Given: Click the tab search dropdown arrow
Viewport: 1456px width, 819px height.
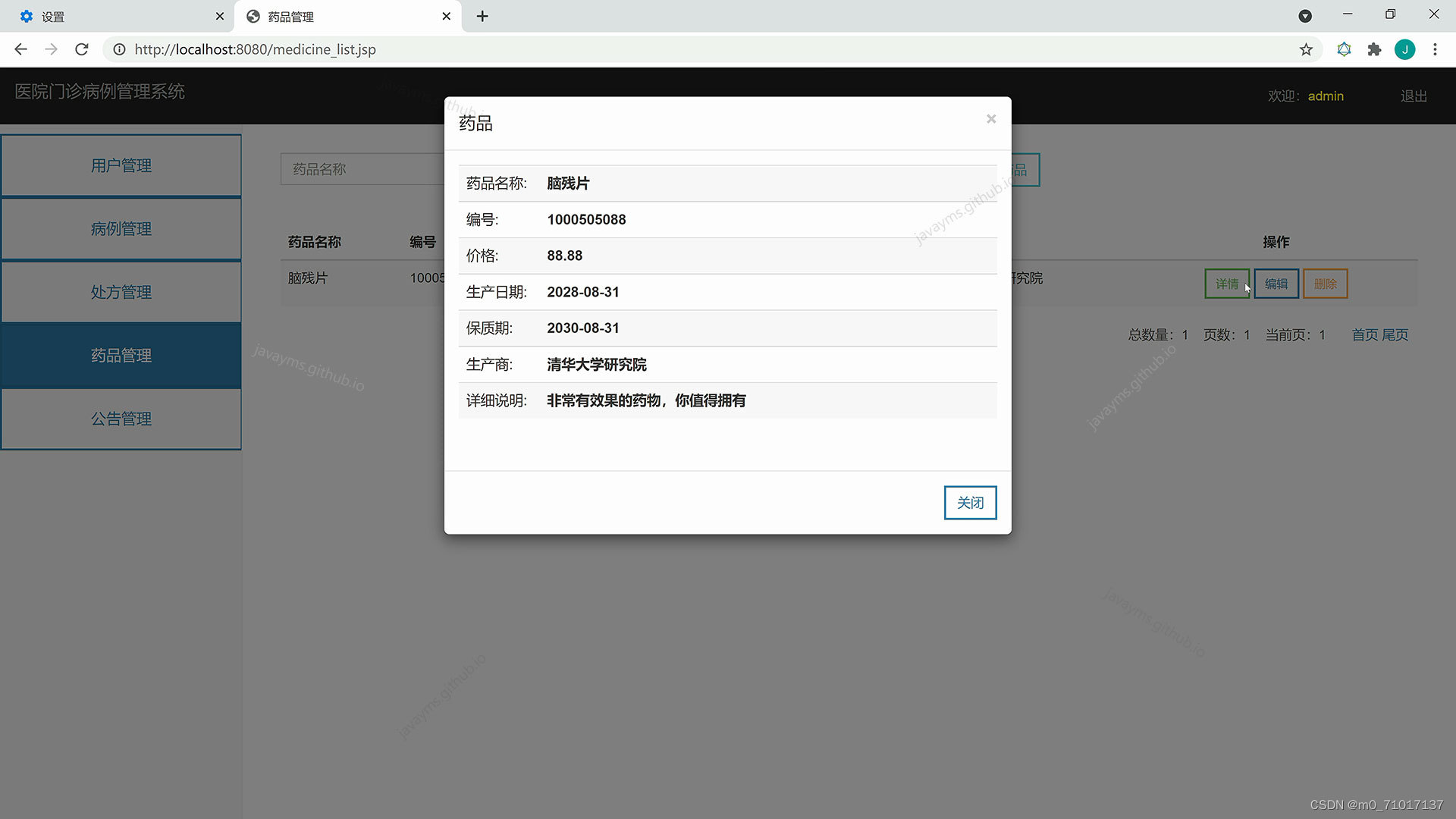Looking at the screenshot, I should coord(1305,16).
